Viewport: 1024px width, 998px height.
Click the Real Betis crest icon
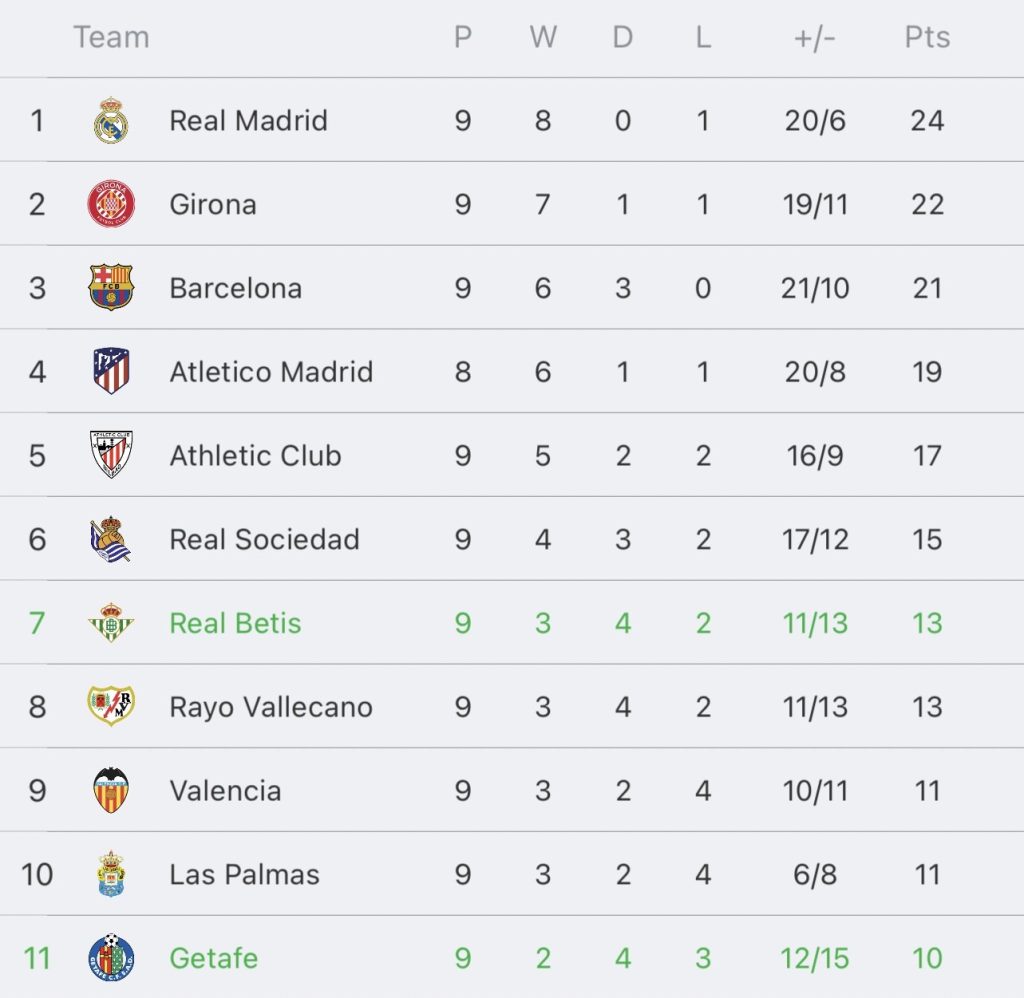pyautogui.click(x=111, y=622)
